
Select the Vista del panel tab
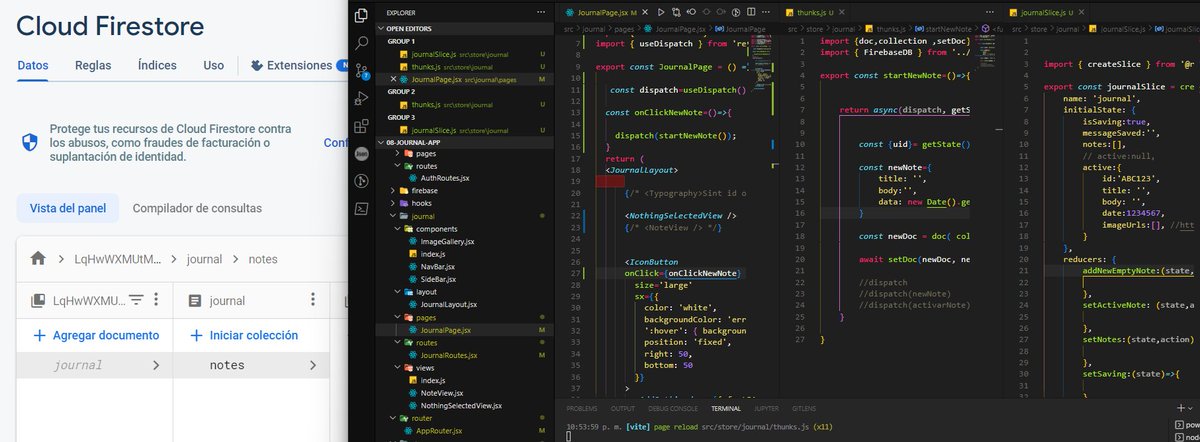click(x=68, y=208)
